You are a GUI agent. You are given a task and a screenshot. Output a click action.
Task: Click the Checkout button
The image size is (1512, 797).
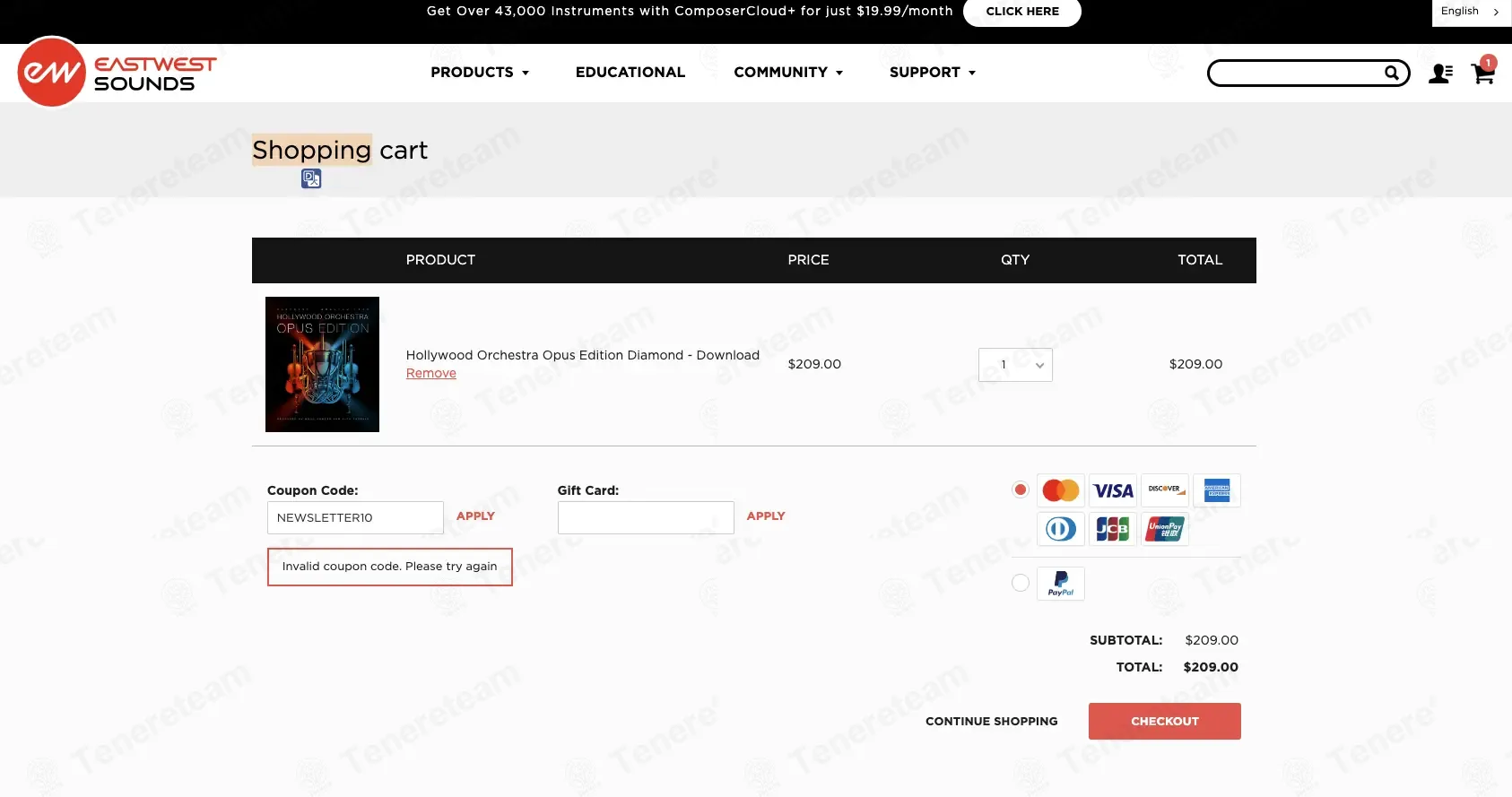click(x=1165, y=722)
